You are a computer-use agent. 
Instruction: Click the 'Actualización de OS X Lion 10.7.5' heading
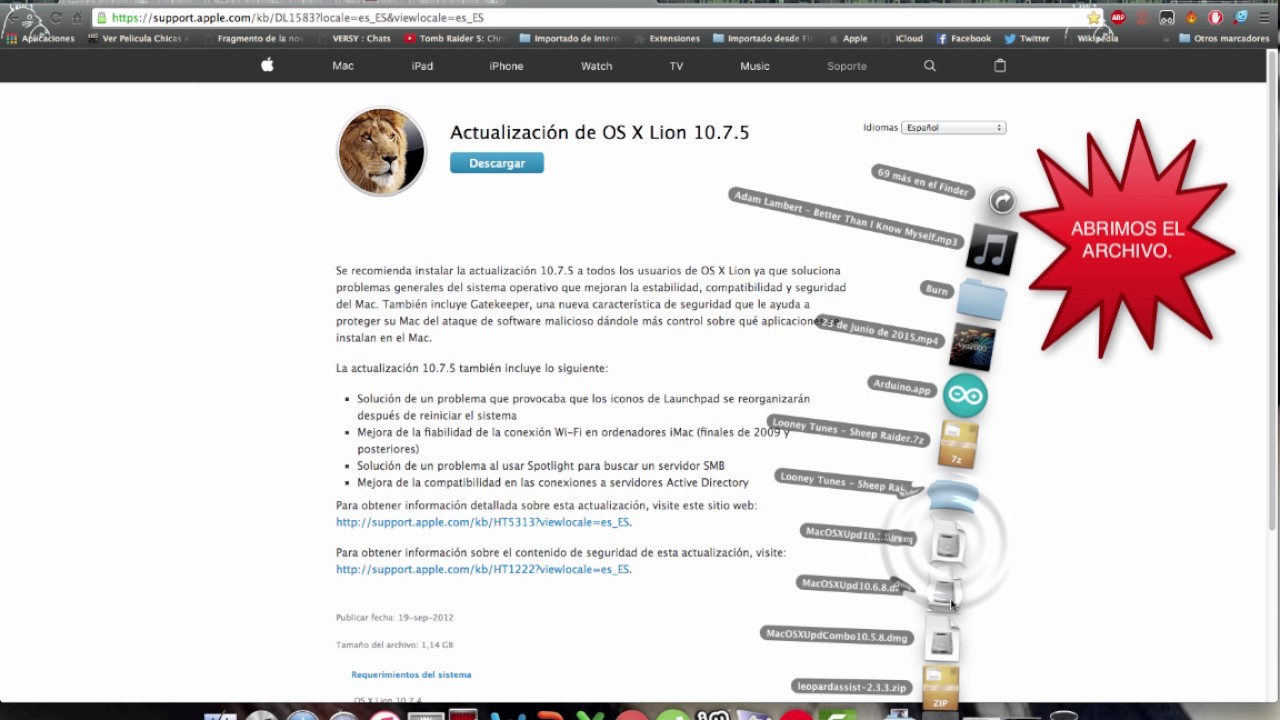click(x=599, y=132)
